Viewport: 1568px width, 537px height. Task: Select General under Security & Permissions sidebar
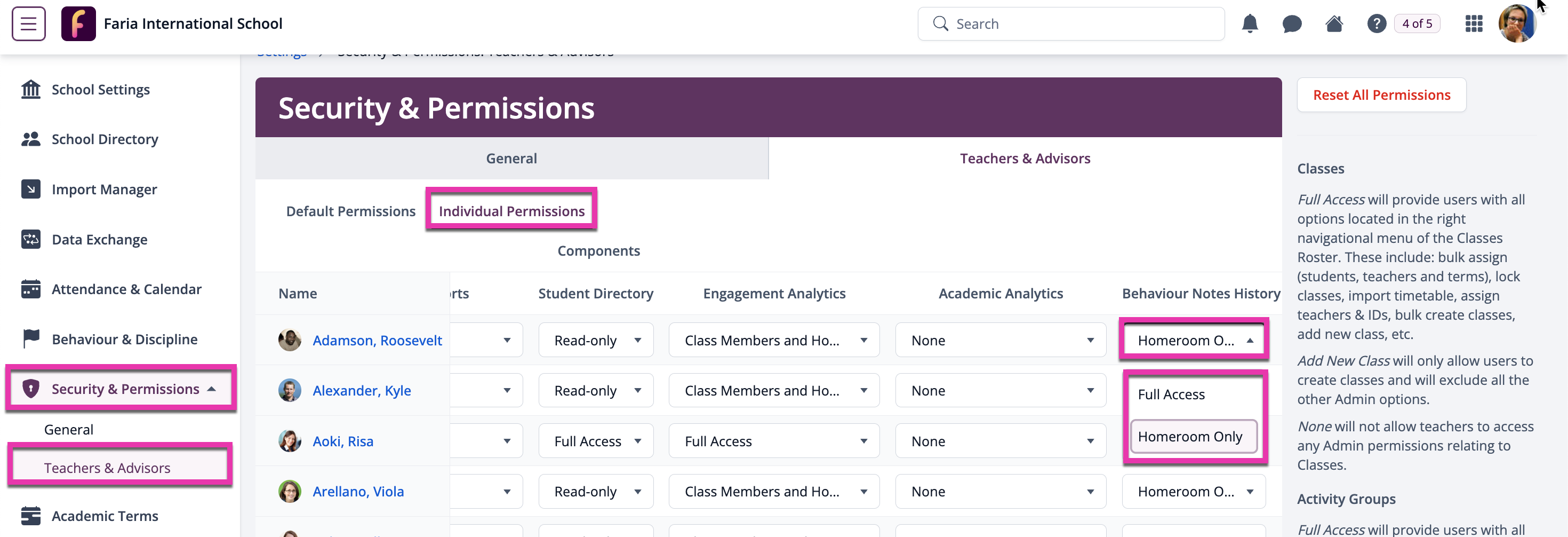coord(69,430)
